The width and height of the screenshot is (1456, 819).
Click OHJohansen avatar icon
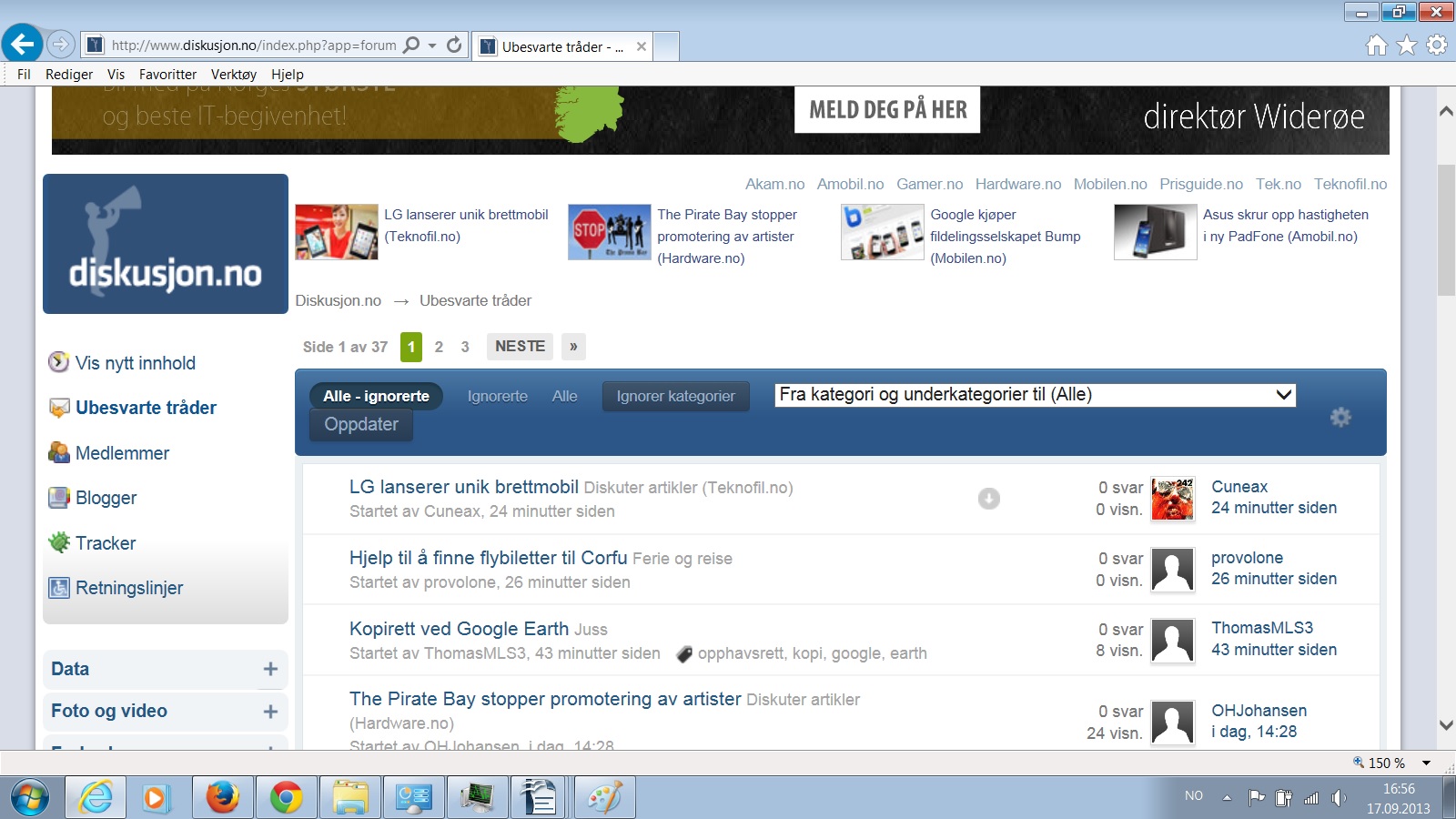1172,723
